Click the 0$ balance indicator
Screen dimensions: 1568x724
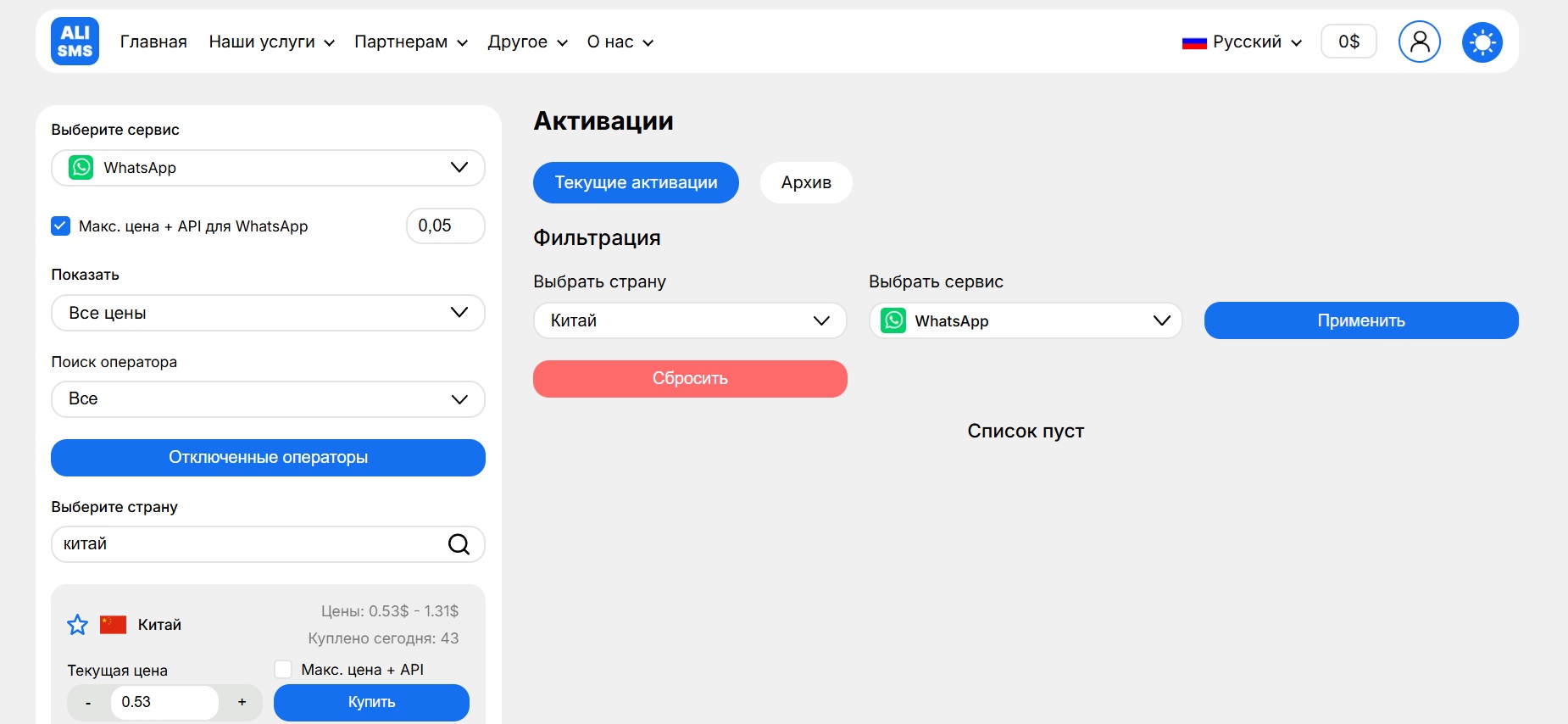(1348, 42)
